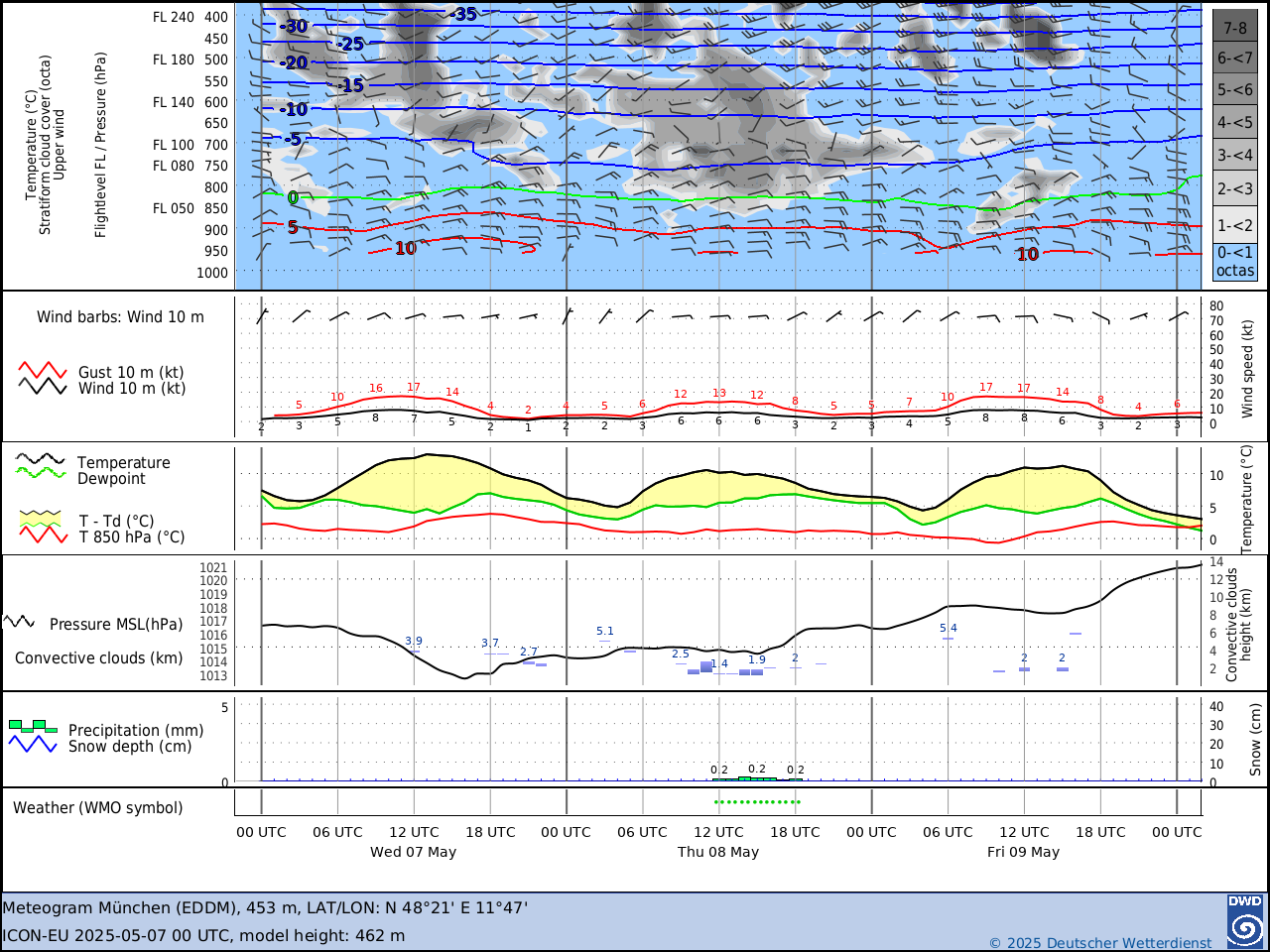
Task: Open the © 2025 Deutscher Wetterdienst link
Action: point(1100,943)
